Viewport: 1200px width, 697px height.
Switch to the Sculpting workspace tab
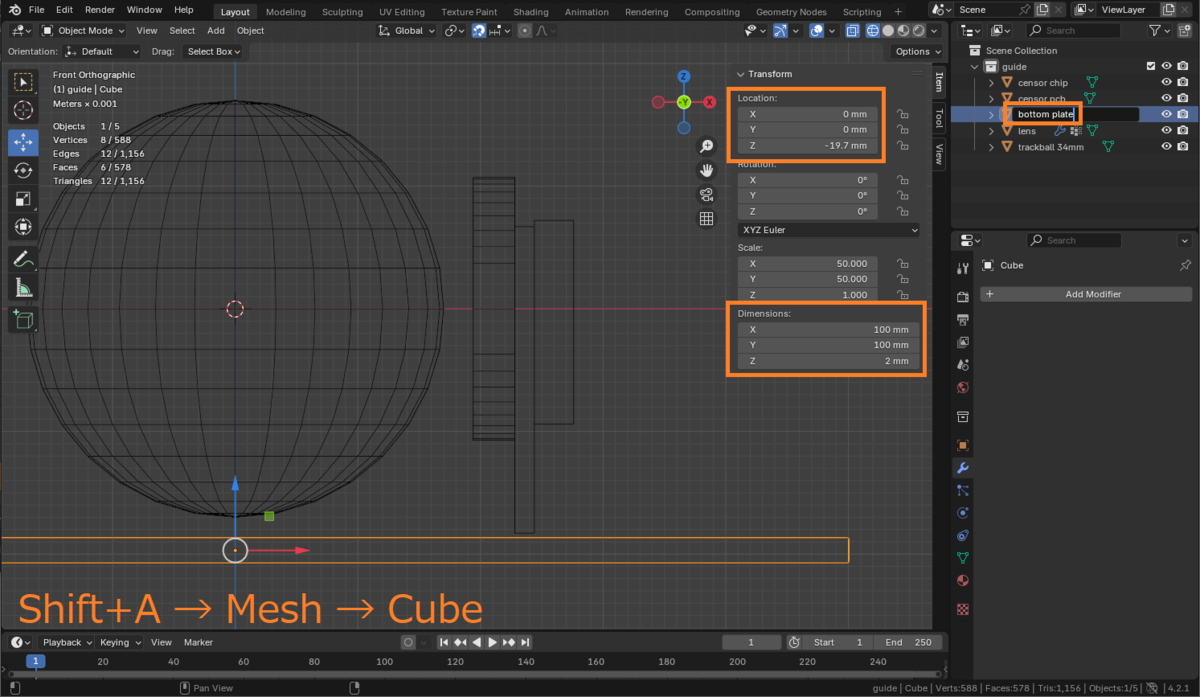342,12
